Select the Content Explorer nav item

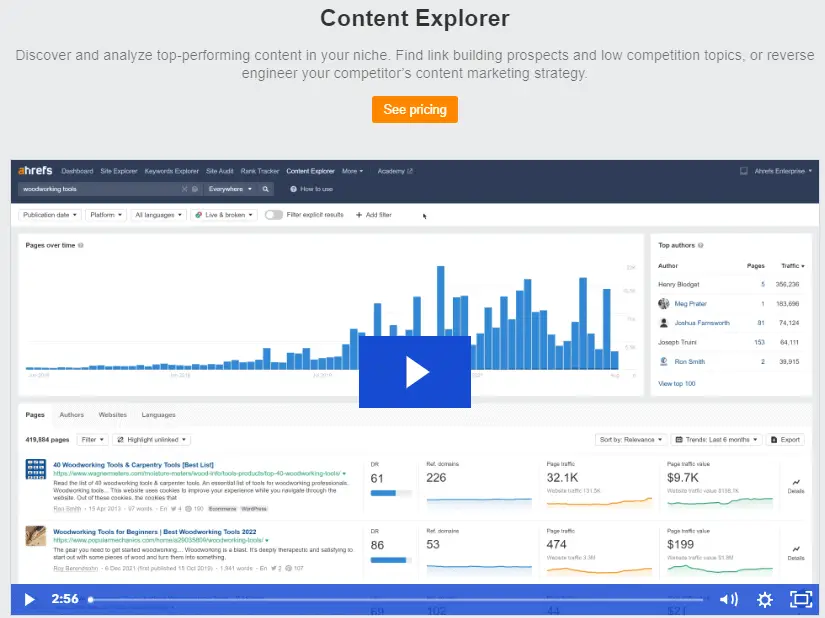(x=310, y=171)
